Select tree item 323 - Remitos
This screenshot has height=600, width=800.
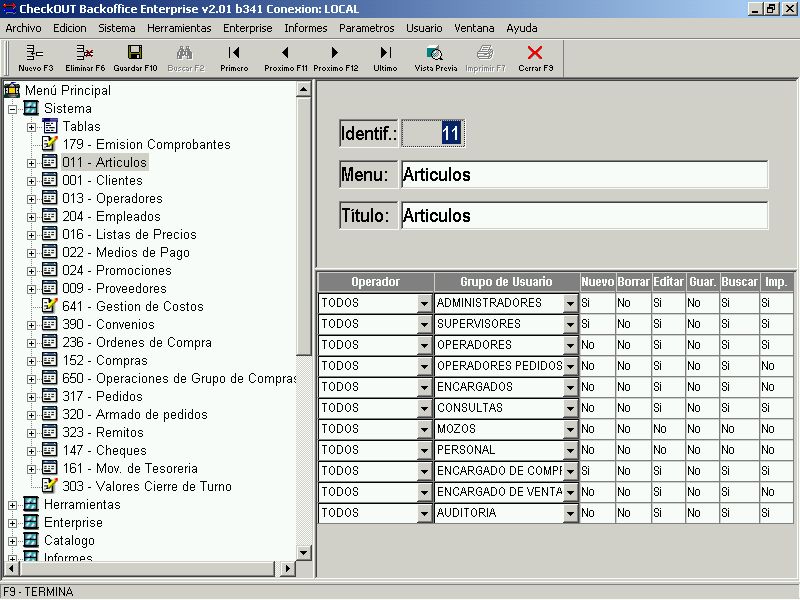pyautogui.click(x=103, y=432)
